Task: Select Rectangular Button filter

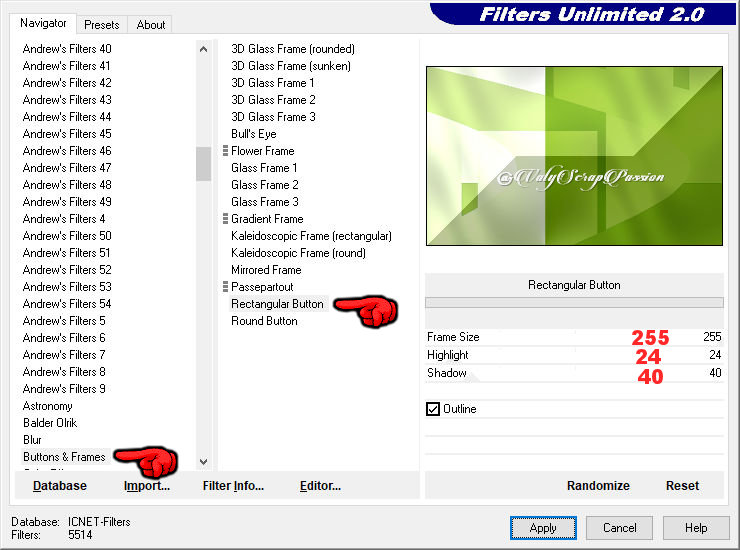Action: click(278, 304)
